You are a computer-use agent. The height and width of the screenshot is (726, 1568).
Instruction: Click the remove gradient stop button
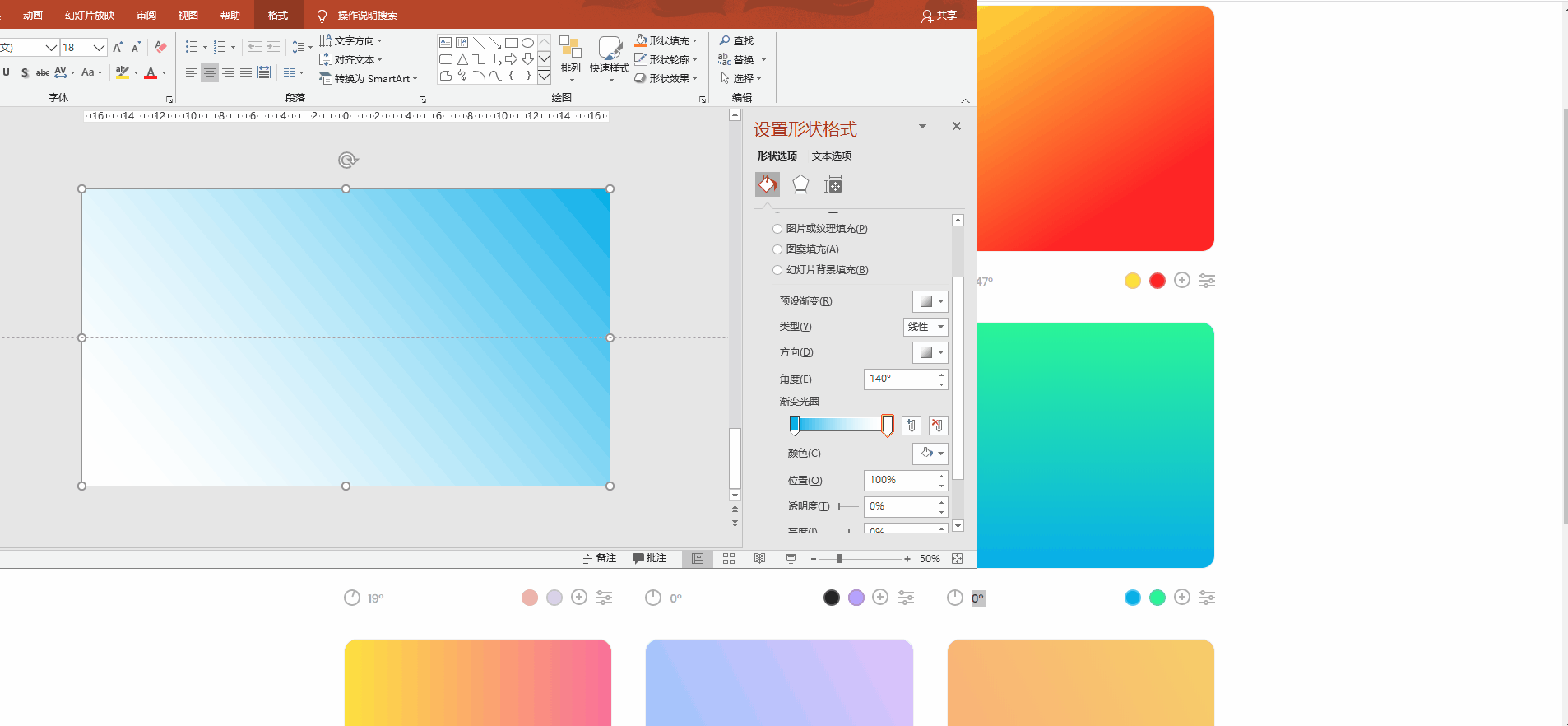938,425
